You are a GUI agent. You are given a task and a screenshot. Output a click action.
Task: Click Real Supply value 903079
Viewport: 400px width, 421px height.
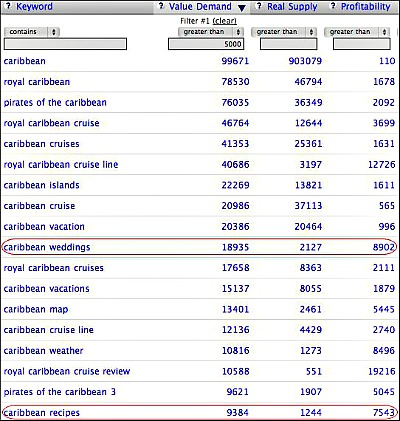click(x=305, y=61)
